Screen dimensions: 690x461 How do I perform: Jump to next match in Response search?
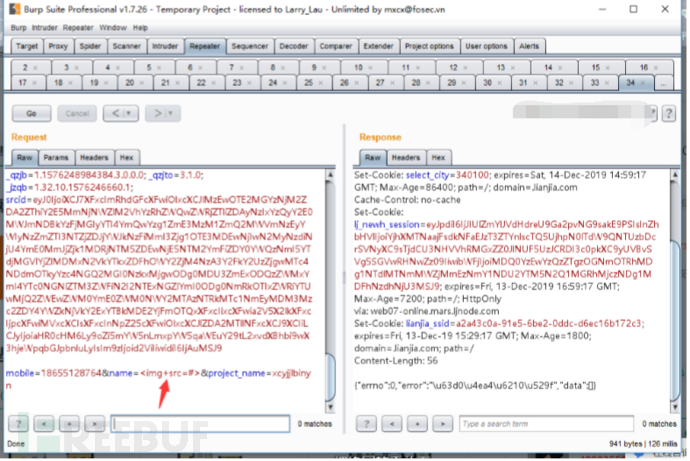coord(443,424)
